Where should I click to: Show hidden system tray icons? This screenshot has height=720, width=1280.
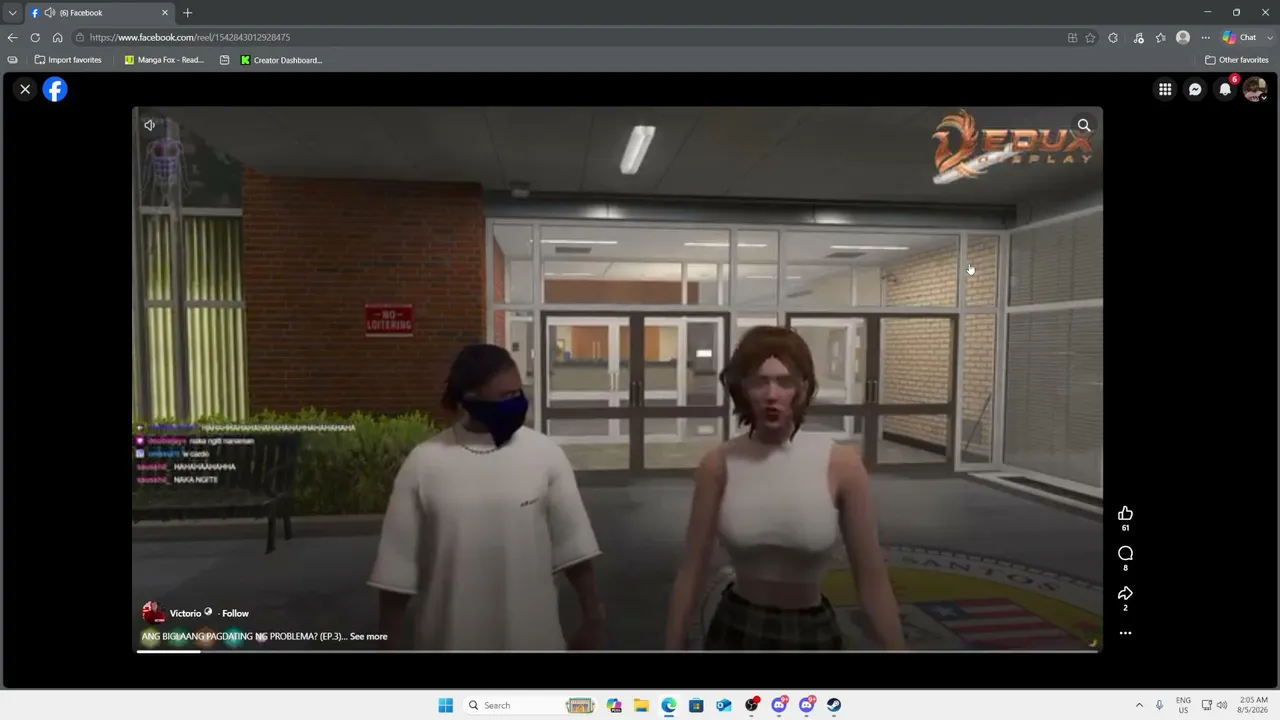1139,705
